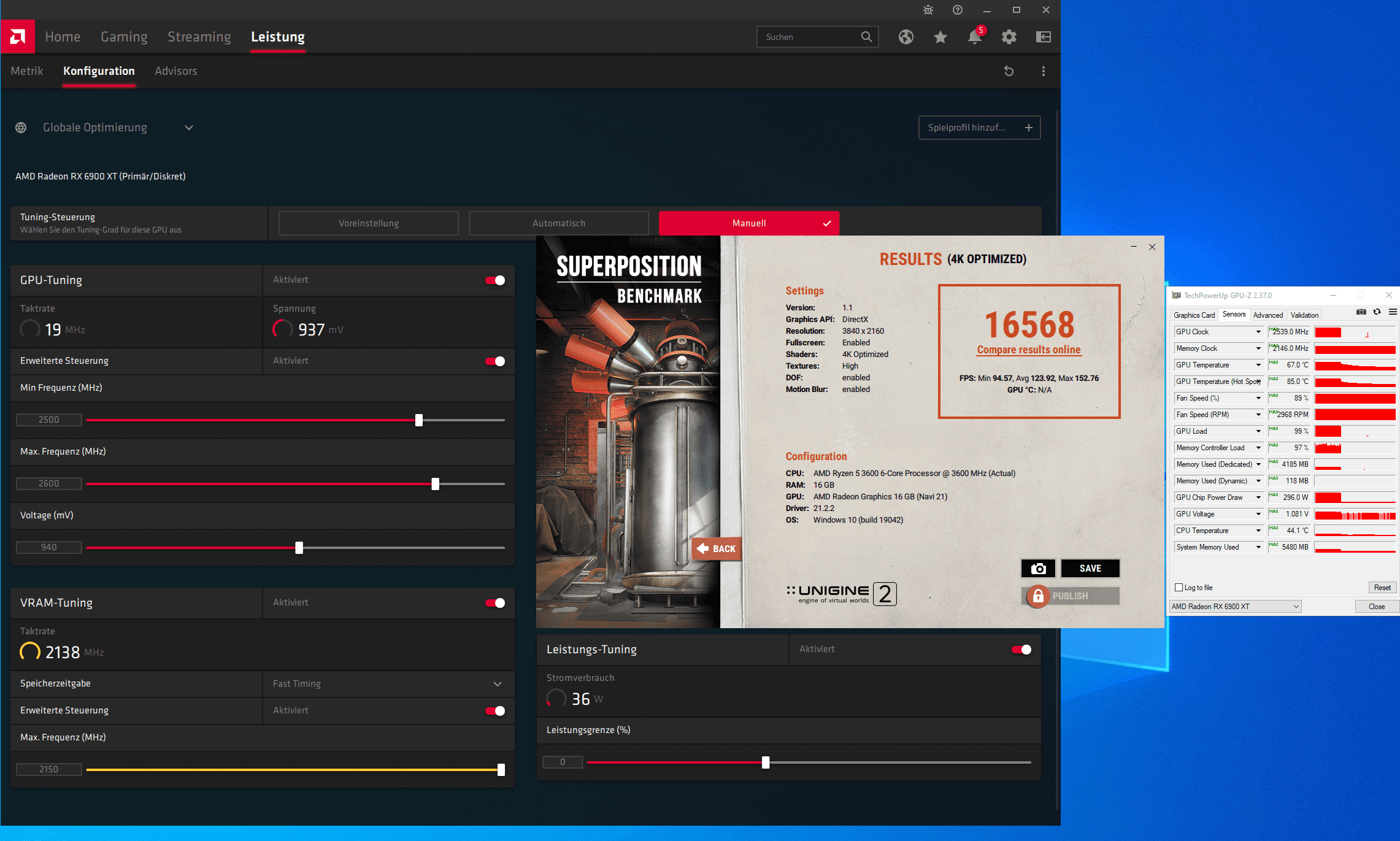Open the favorites star icon
Image resolution: width=1400 pixels, height=841 pixels.
[x=940, y=37]
